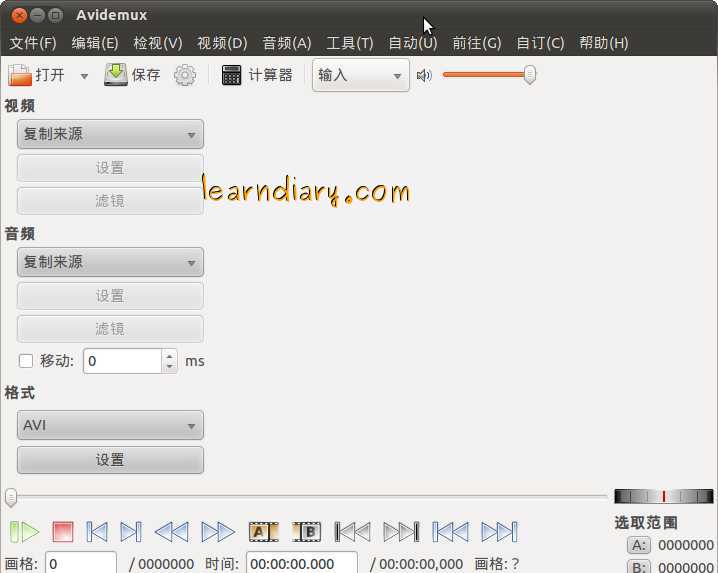
Task: Expand the Open button recent files arrow
Action: 84,76
